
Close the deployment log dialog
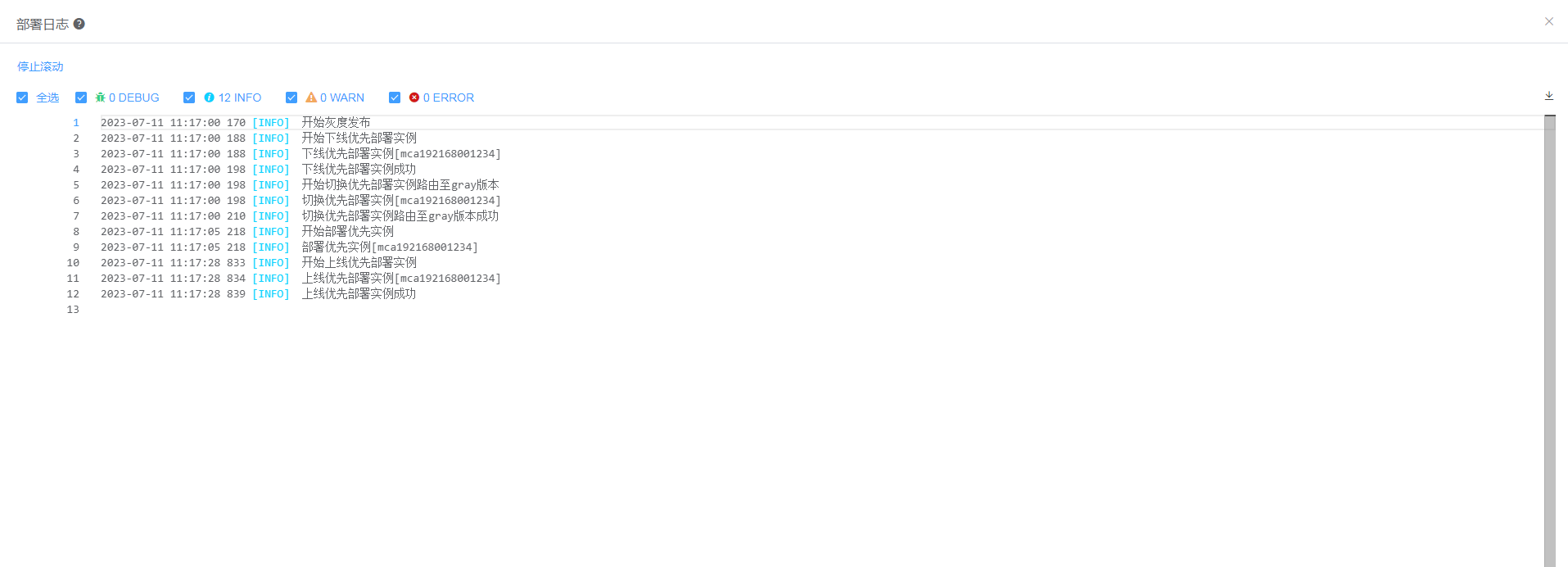click(x=1549, y=21)
